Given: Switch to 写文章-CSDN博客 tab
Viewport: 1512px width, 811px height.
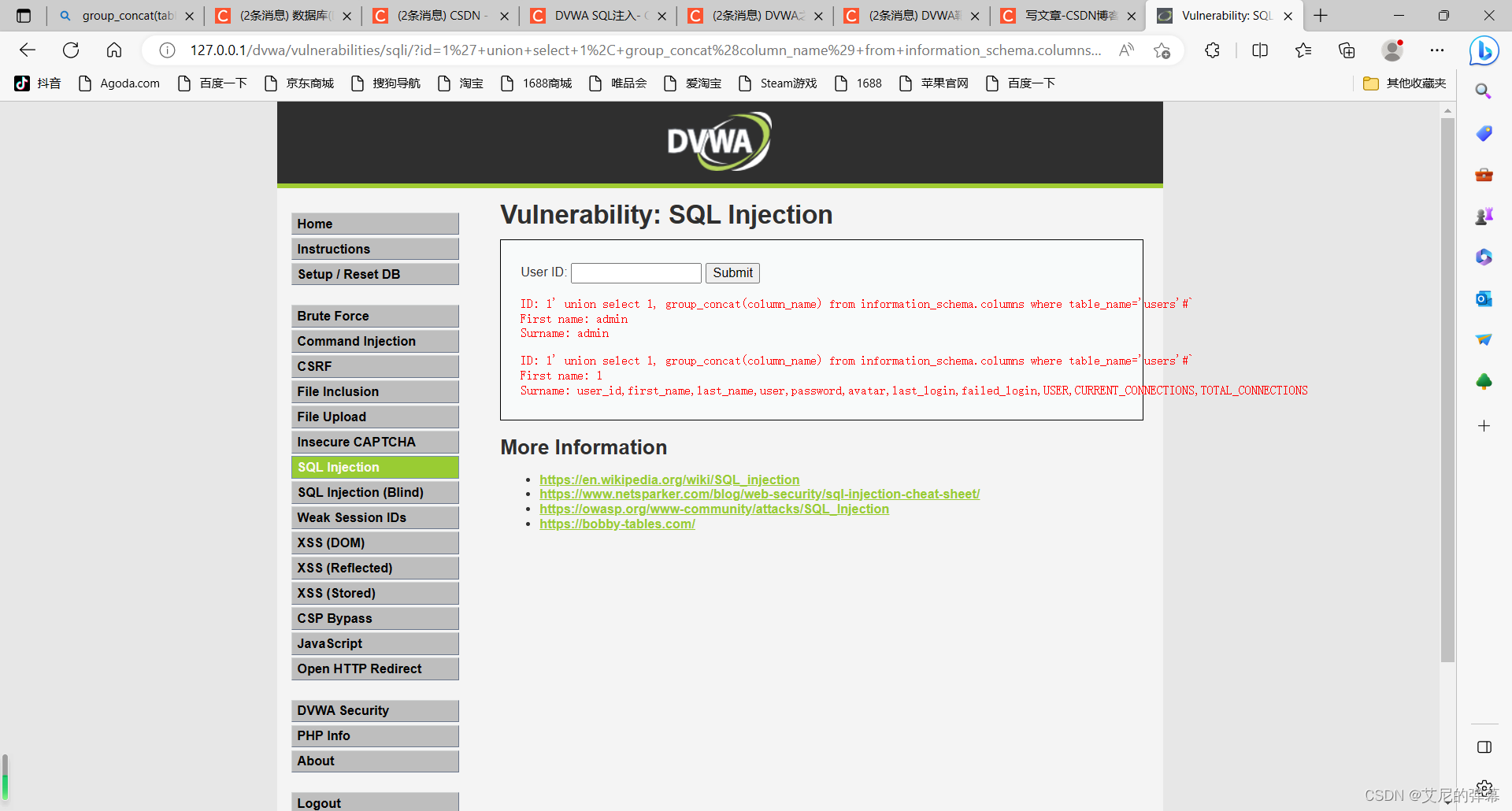Looking at the screenshot, I should (x=1069, y=16).
